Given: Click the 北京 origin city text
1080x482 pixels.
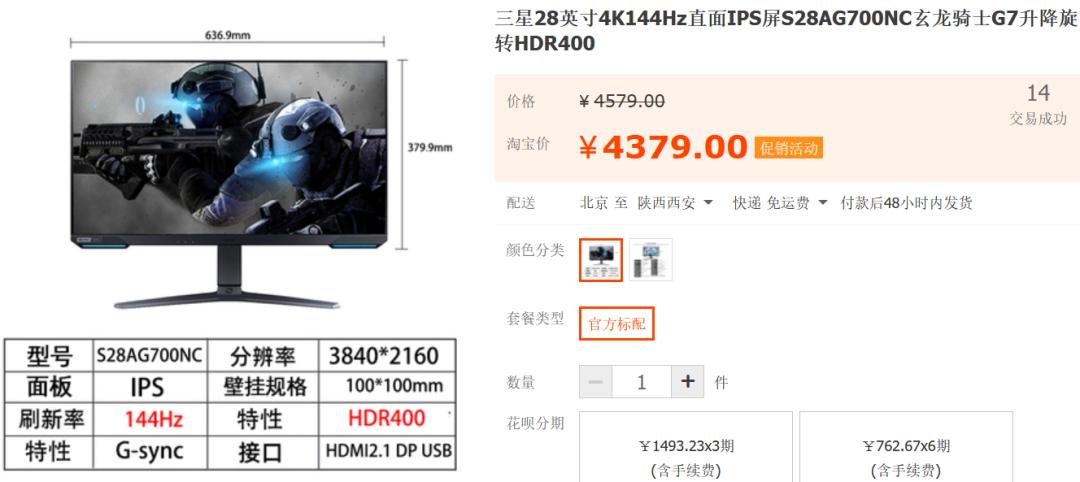Looking at the screenshot, I should (594, 203).
